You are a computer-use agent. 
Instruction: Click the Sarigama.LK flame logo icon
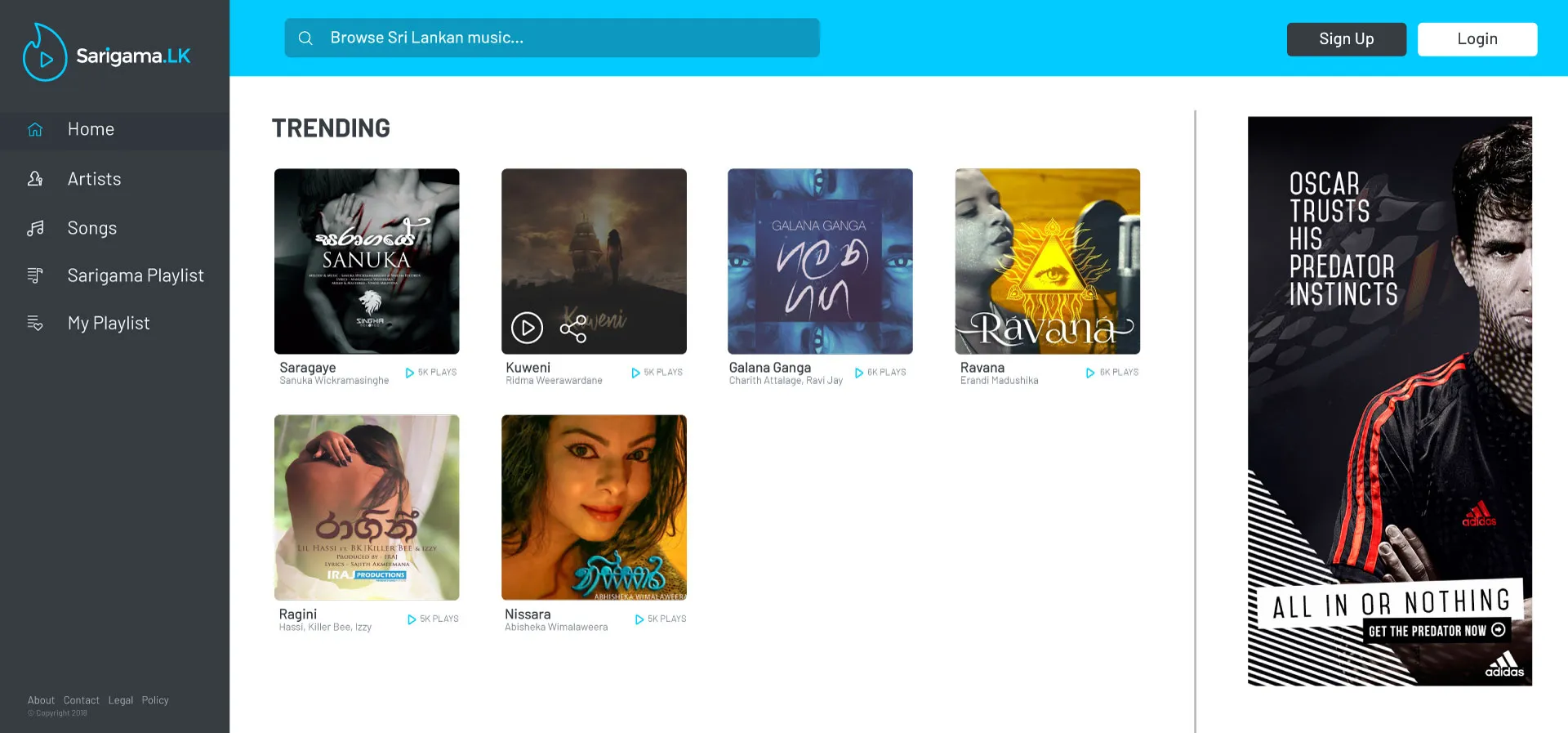[44, 52]
